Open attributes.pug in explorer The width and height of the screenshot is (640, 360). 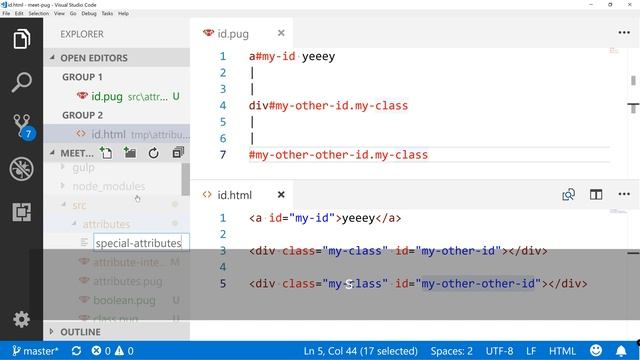127,281
